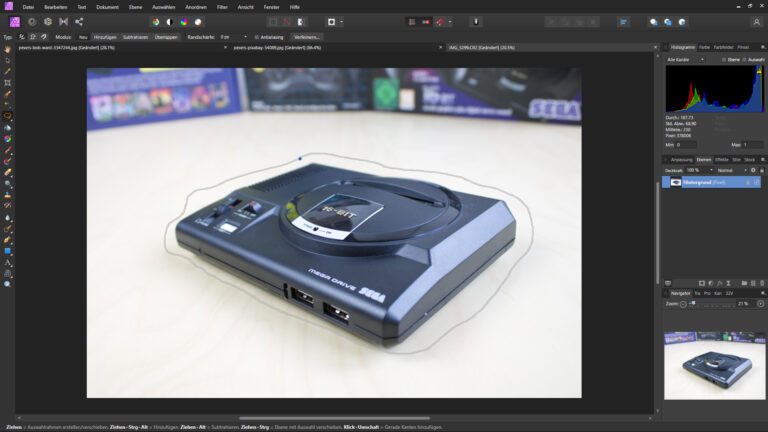Open the Snapping options dropdown arrow
Image resolution: width=768 pixels, height=432 pixels.
pyautogui.click(x=450, y=22)
